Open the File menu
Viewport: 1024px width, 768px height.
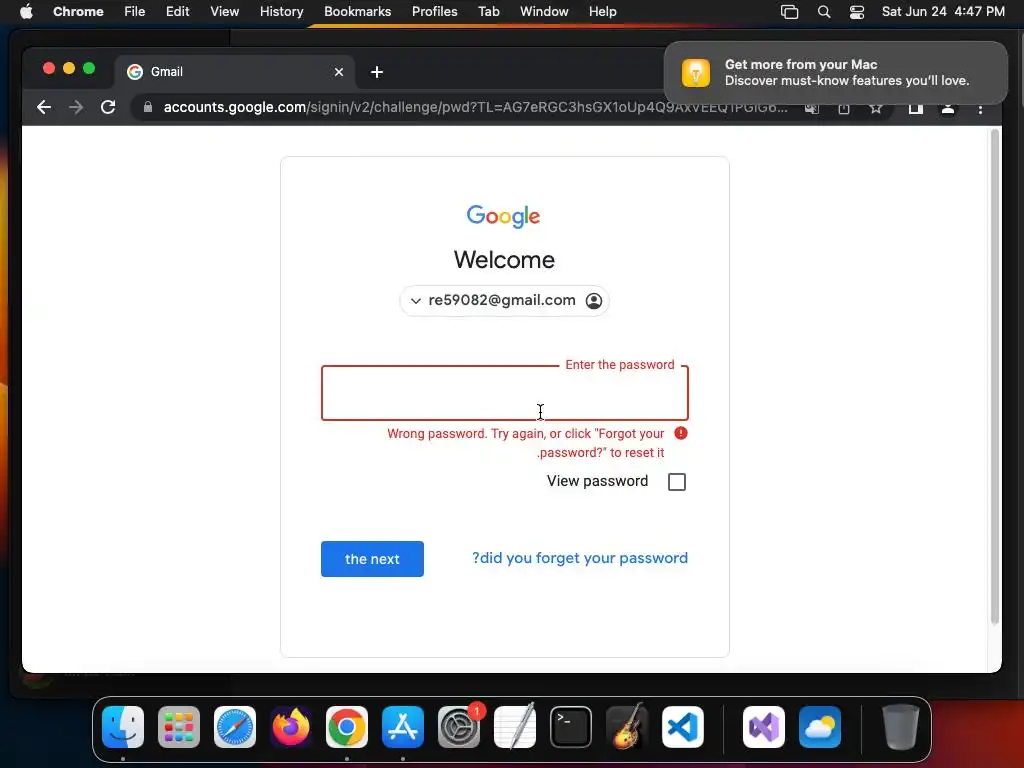pyautogui.click(x=135, y=12)
